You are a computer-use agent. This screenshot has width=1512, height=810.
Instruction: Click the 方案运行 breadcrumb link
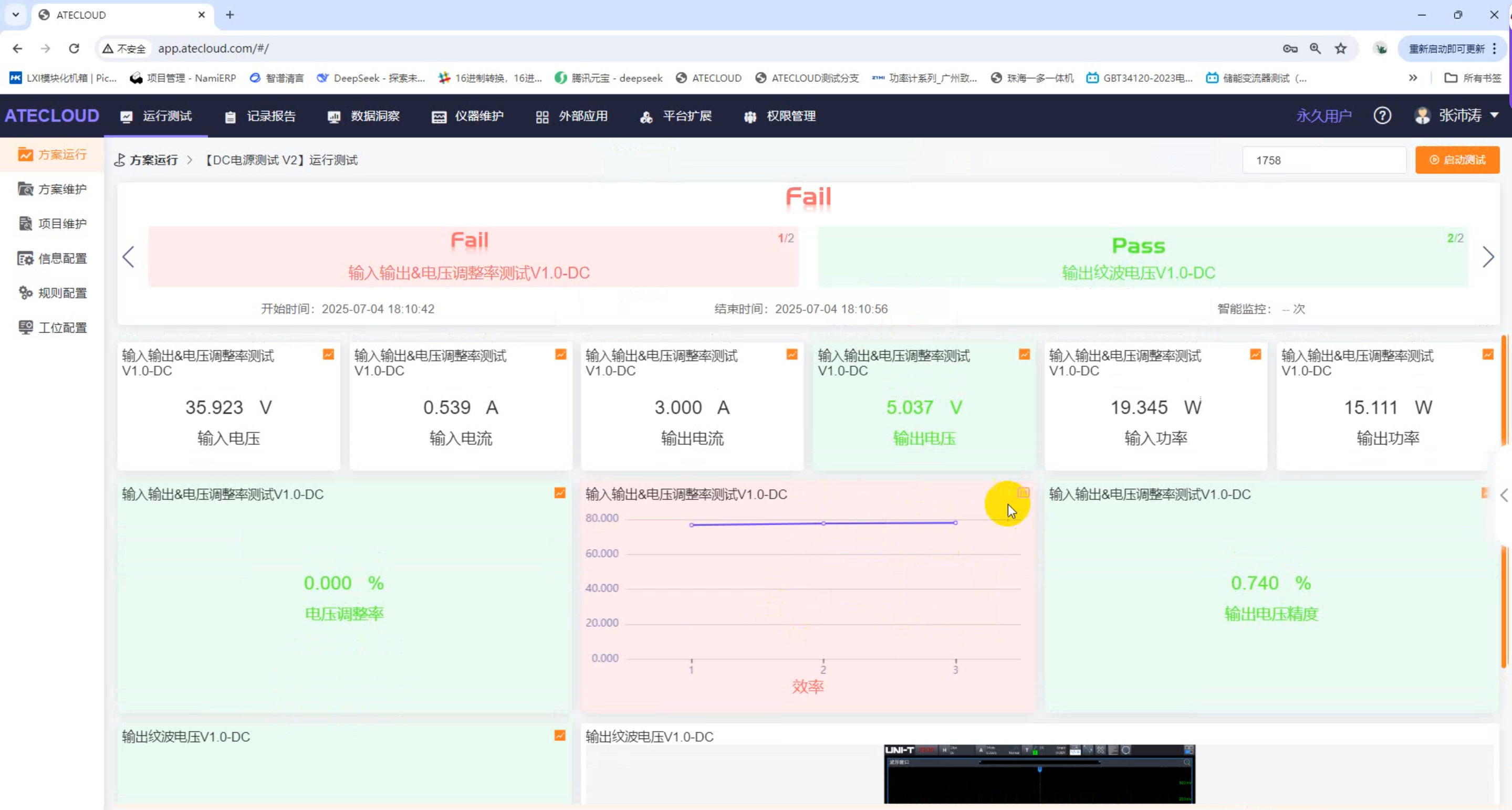(153, 160)
